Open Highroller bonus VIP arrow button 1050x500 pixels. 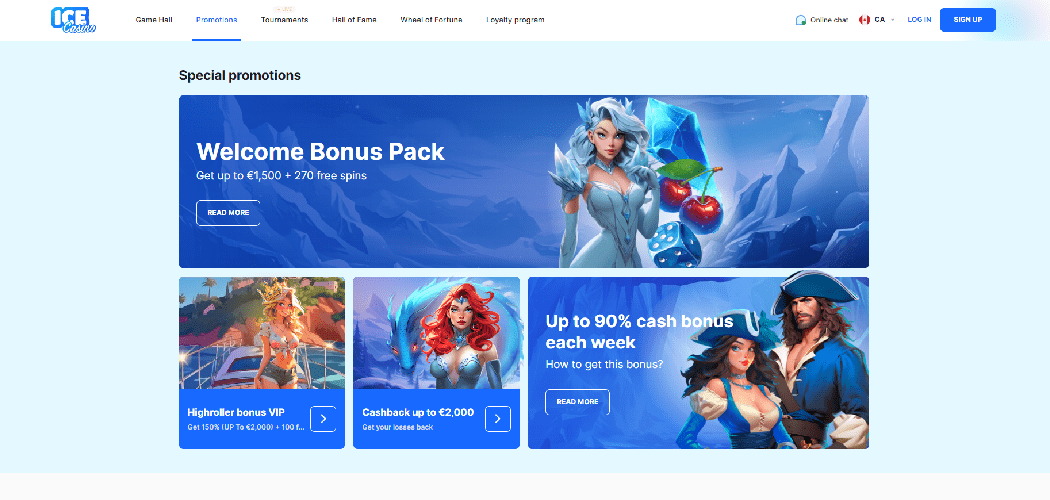(323, 419)
